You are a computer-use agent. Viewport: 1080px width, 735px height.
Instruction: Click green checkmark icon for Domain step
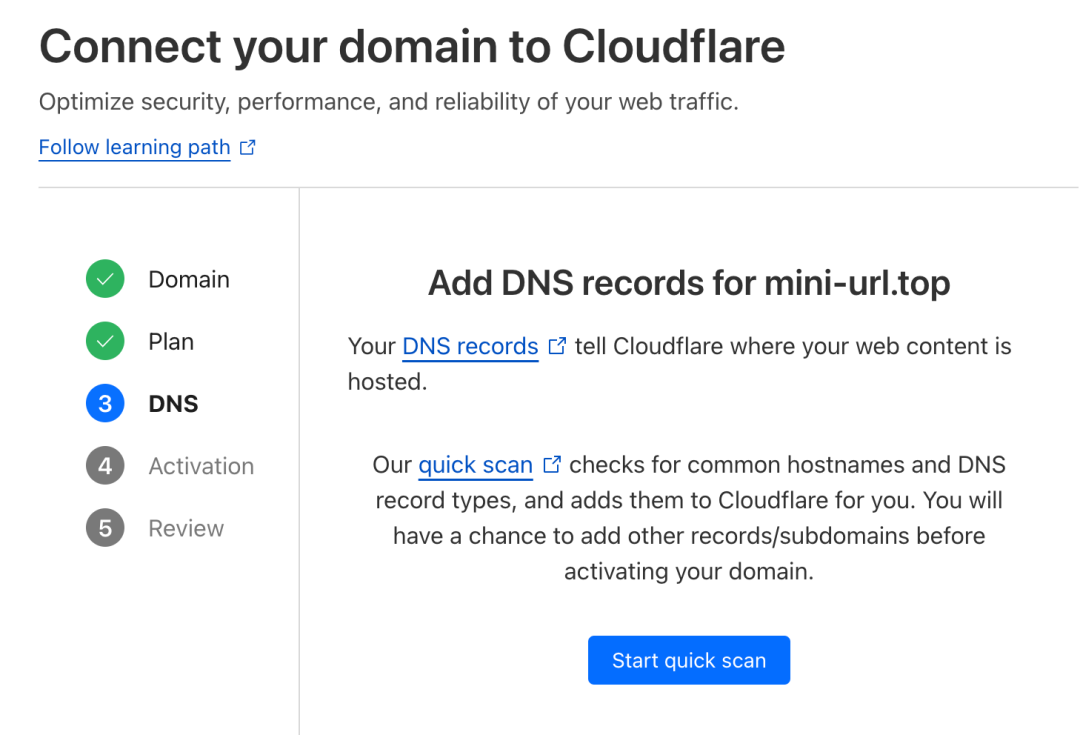[x=105, y=279]
